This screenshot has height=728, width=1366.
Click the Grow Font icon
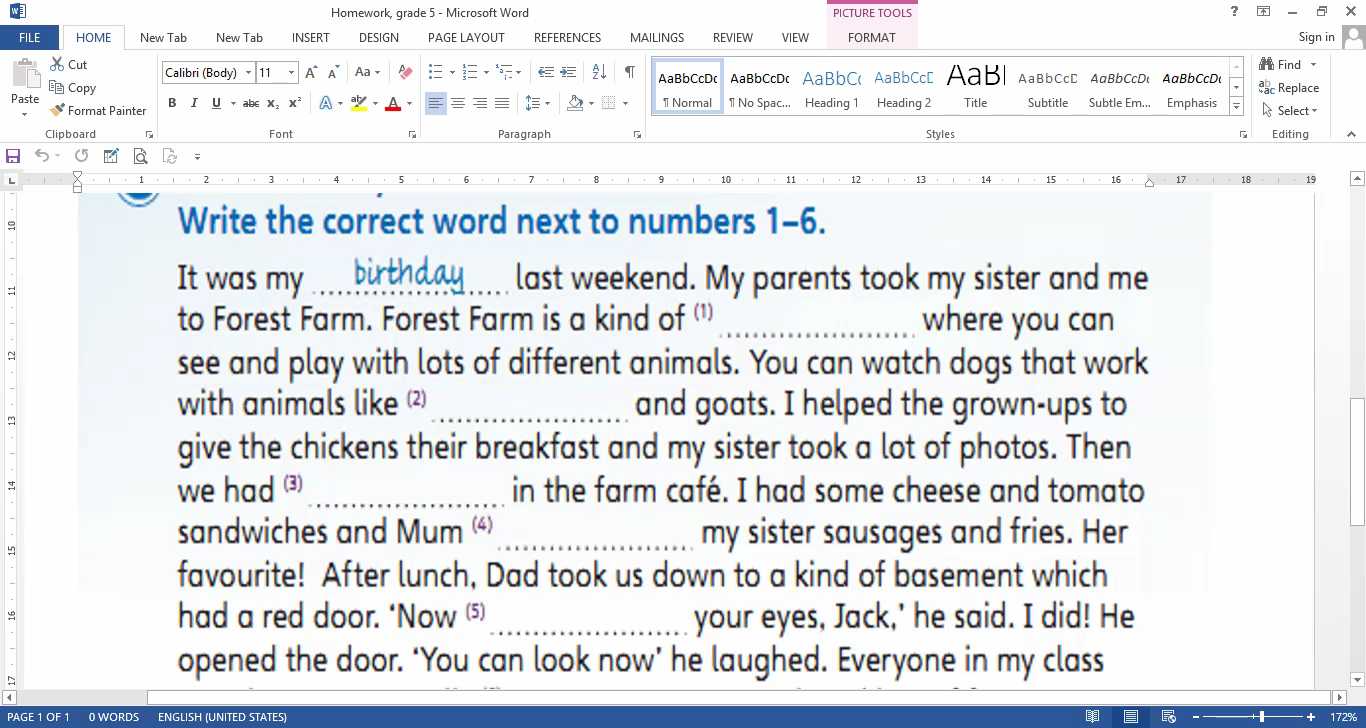311,72
